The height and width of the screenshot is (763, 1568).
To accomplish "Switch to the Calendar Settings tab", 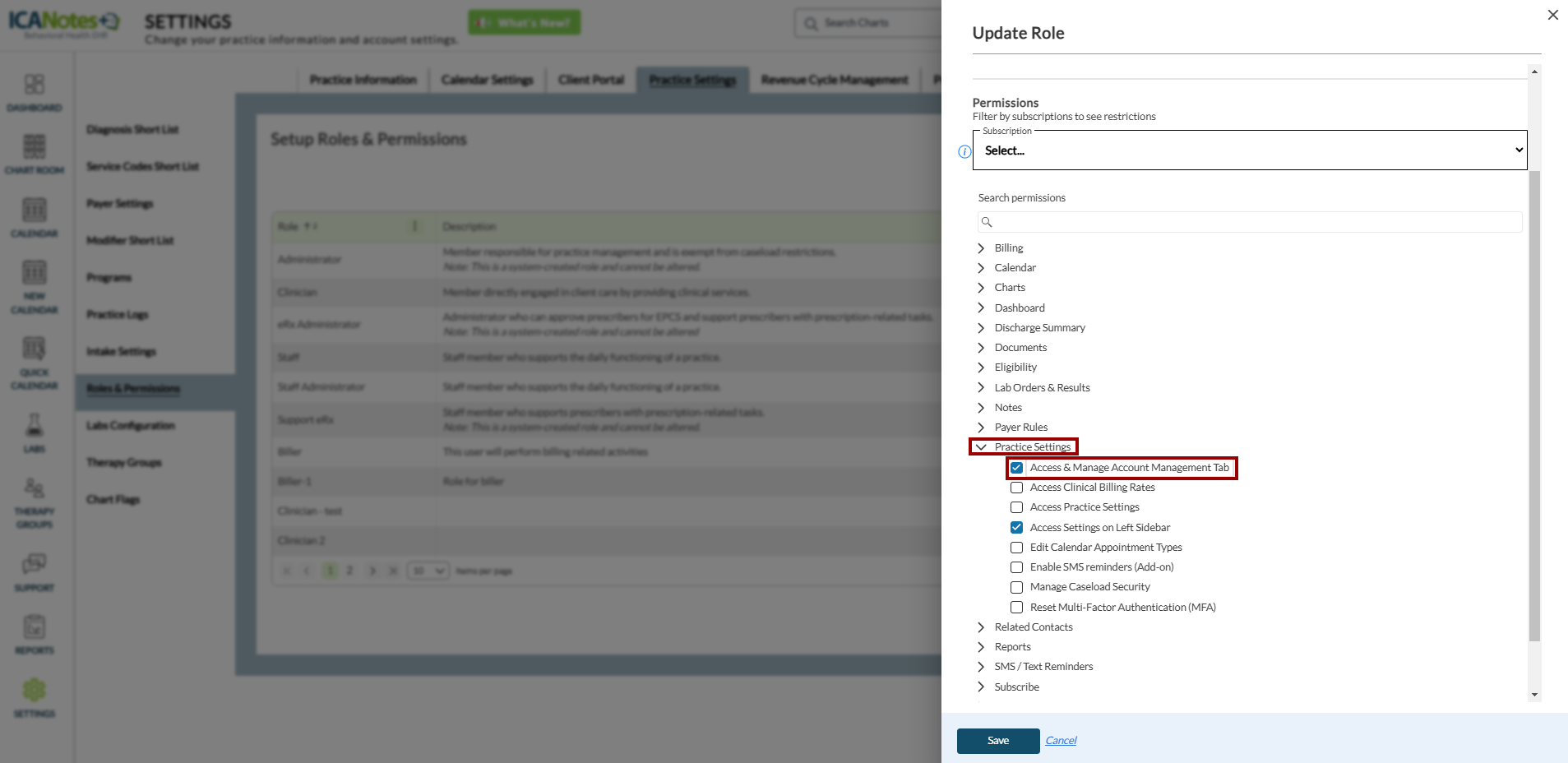I will point(488,80).
